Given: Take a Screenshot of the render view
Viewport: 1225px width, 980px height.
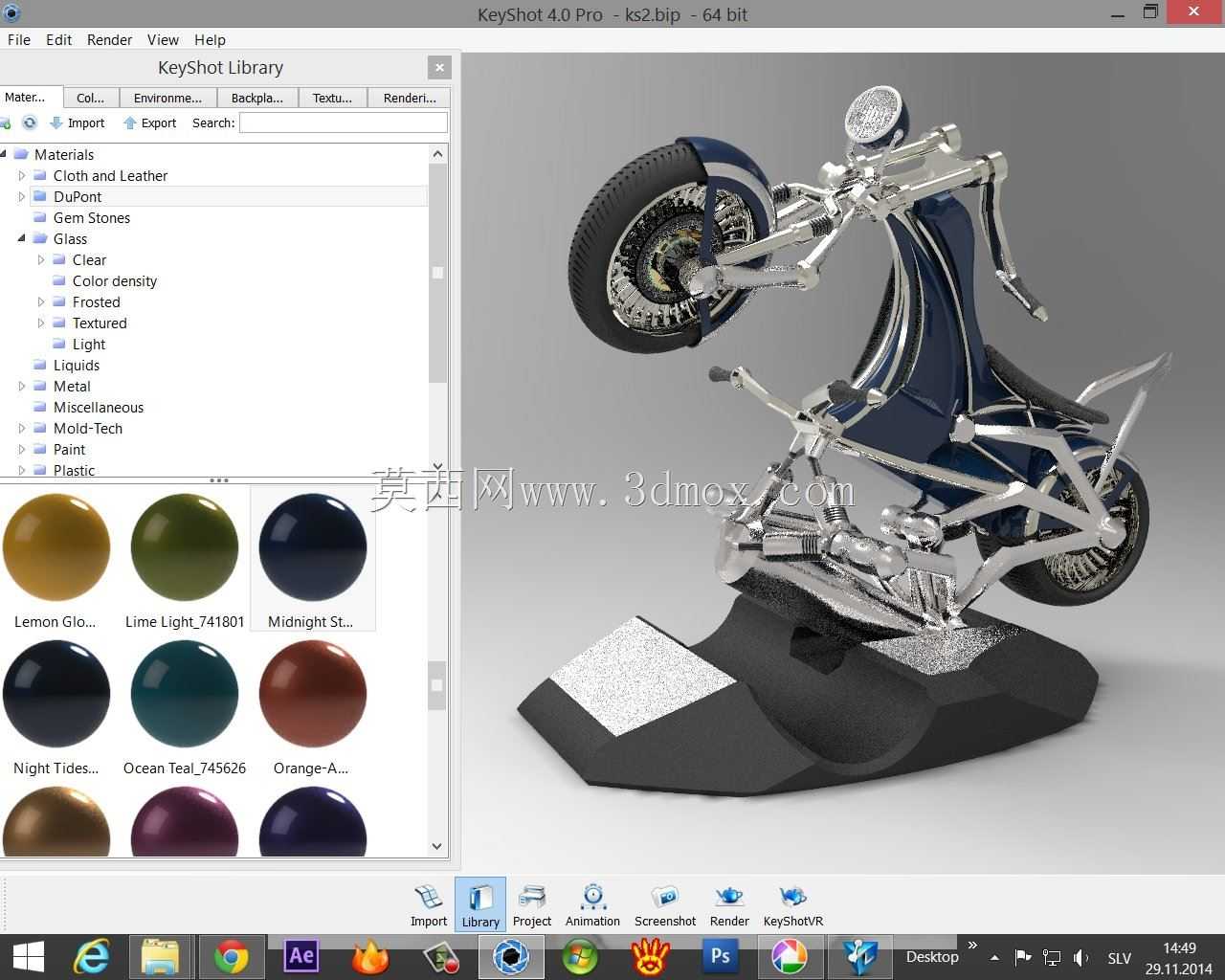Looking at the screenshot, I should point(665,905).
